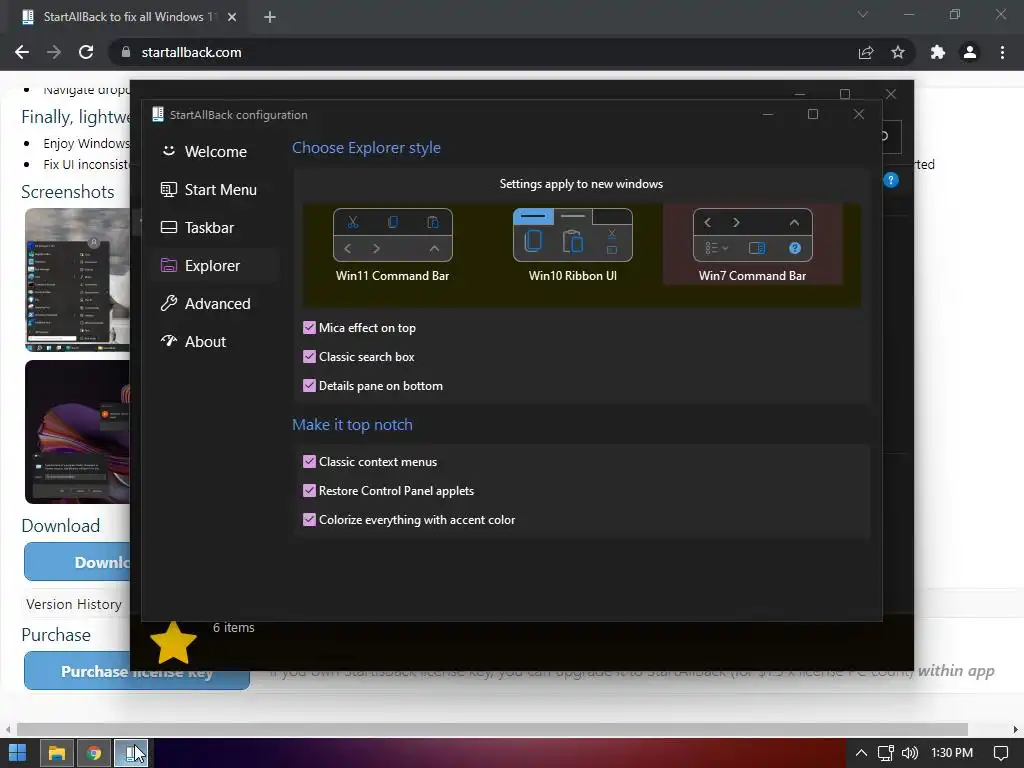Click the horizontal scrollbar of the web page
The height and width of the screenshot is (768, 1024).
pos(492,729)
